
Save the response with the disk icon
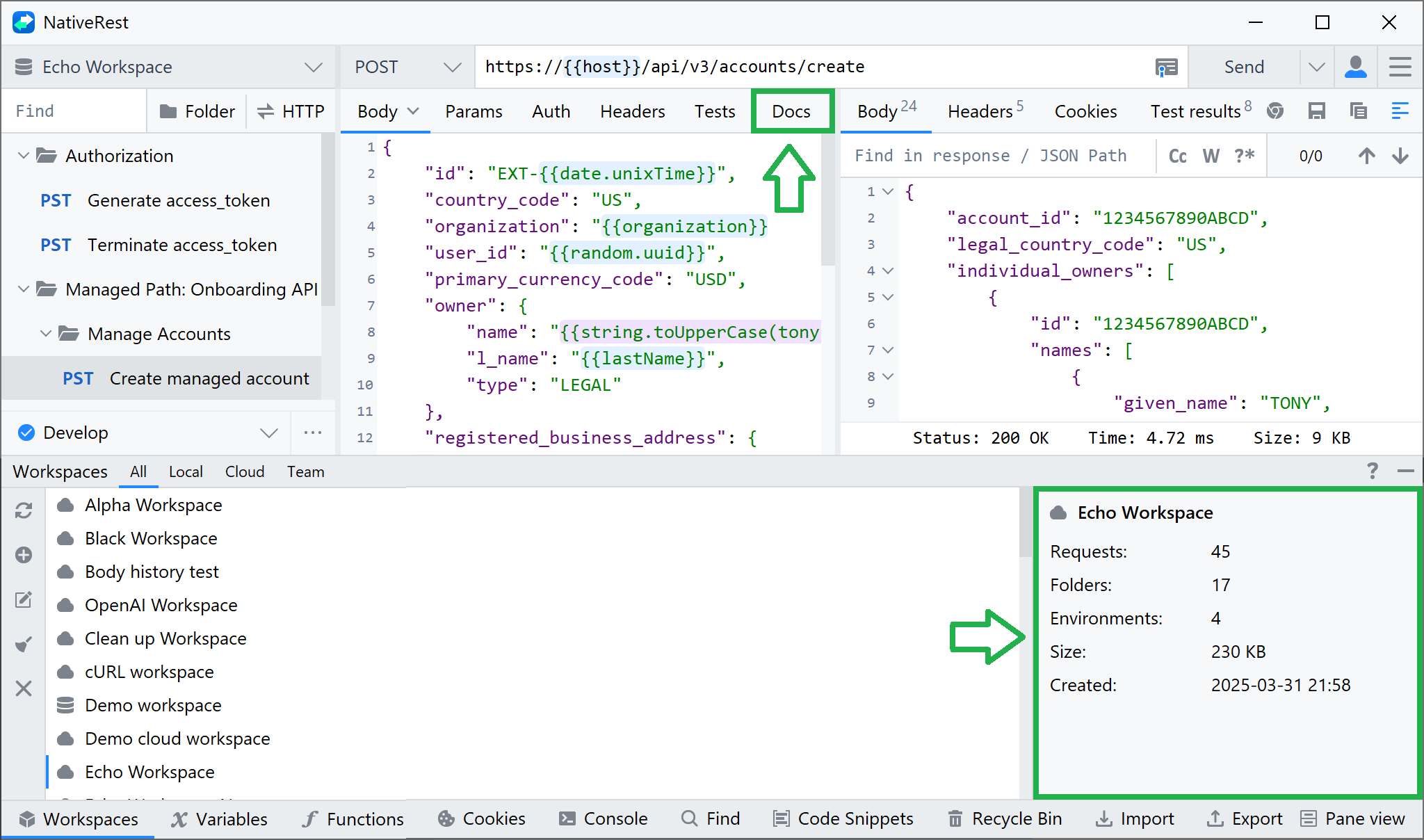point(1316,111)
